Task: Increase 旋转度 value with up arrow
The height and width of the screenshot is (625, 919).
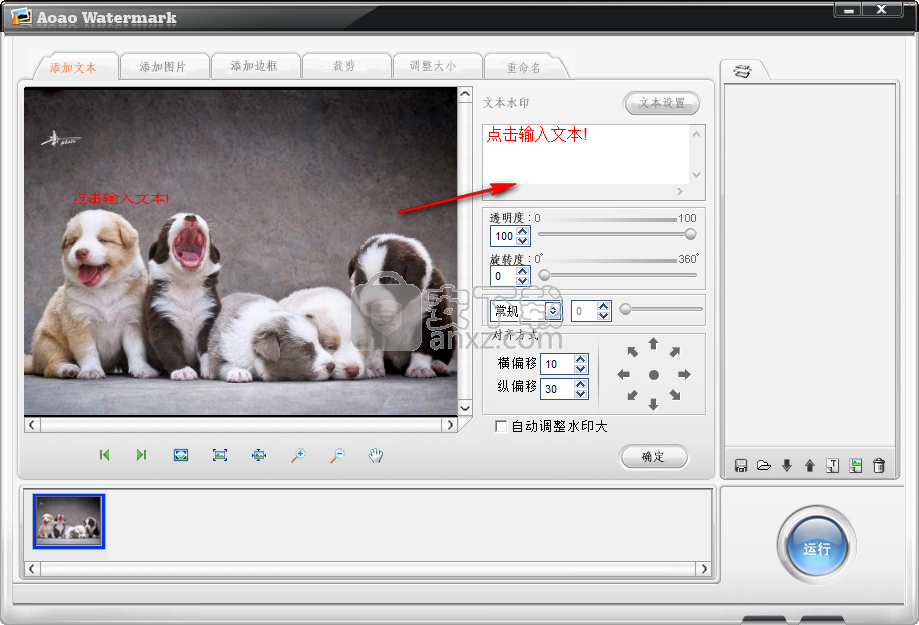Action: point(523,271)
